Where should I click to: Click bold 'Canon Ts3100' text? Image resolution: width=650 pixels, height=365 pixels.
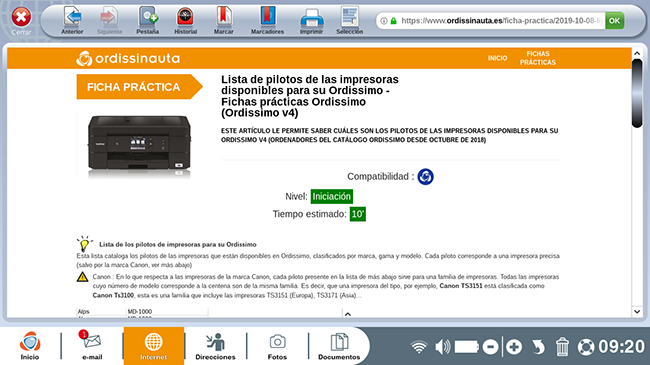click(113, 295)
